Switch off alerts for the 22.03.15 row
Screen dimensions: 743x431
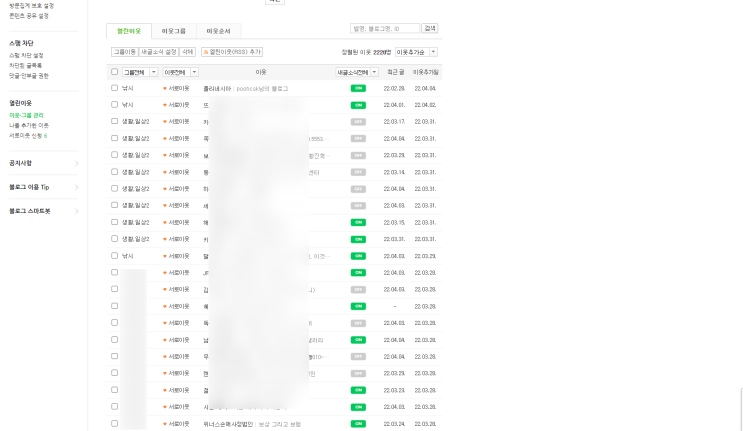(x=358, y=223)
